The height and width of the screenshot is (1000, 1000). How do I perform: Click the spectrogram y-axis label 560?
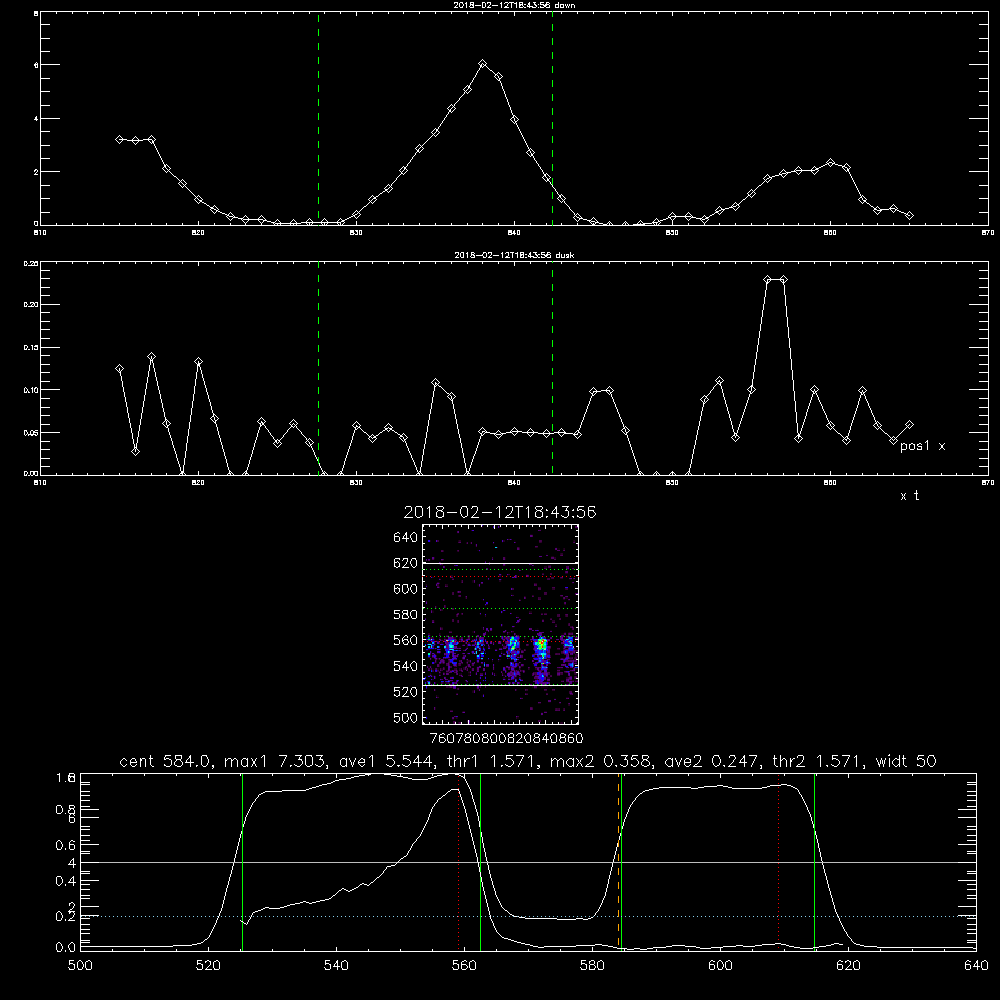tap(406, 640)
